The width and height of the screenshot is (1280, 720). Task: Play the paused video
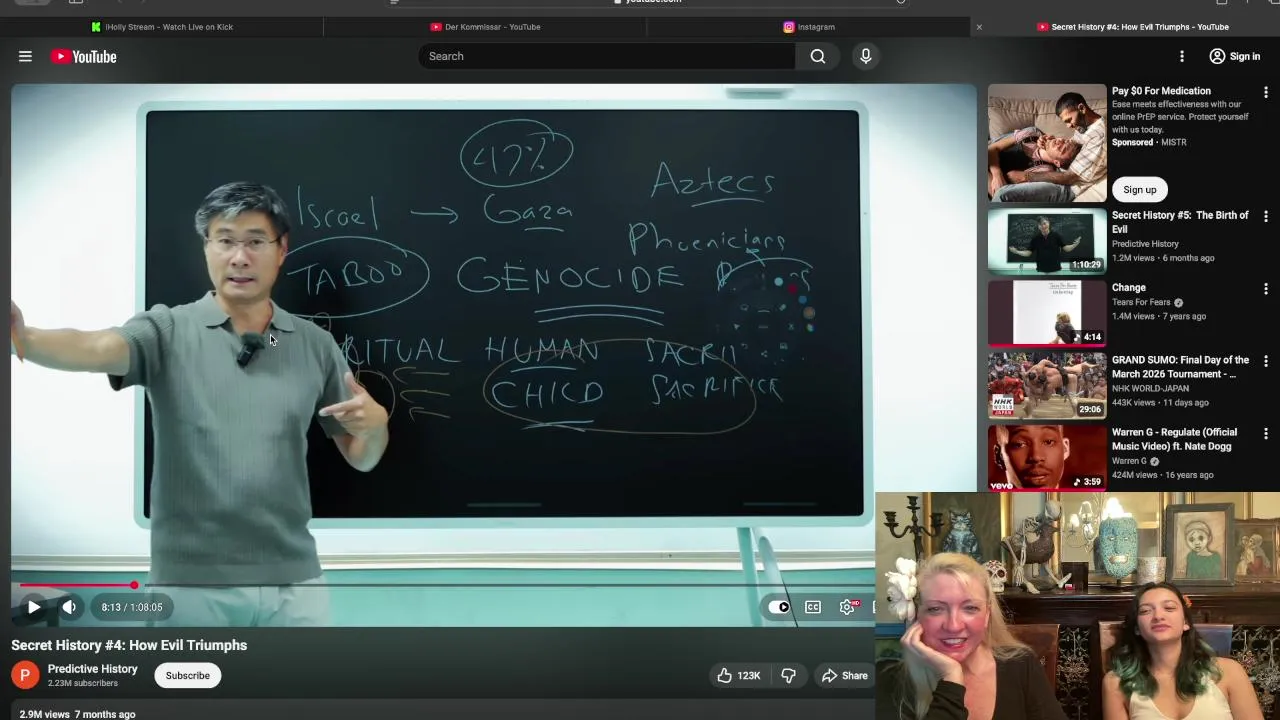(33, 607)
